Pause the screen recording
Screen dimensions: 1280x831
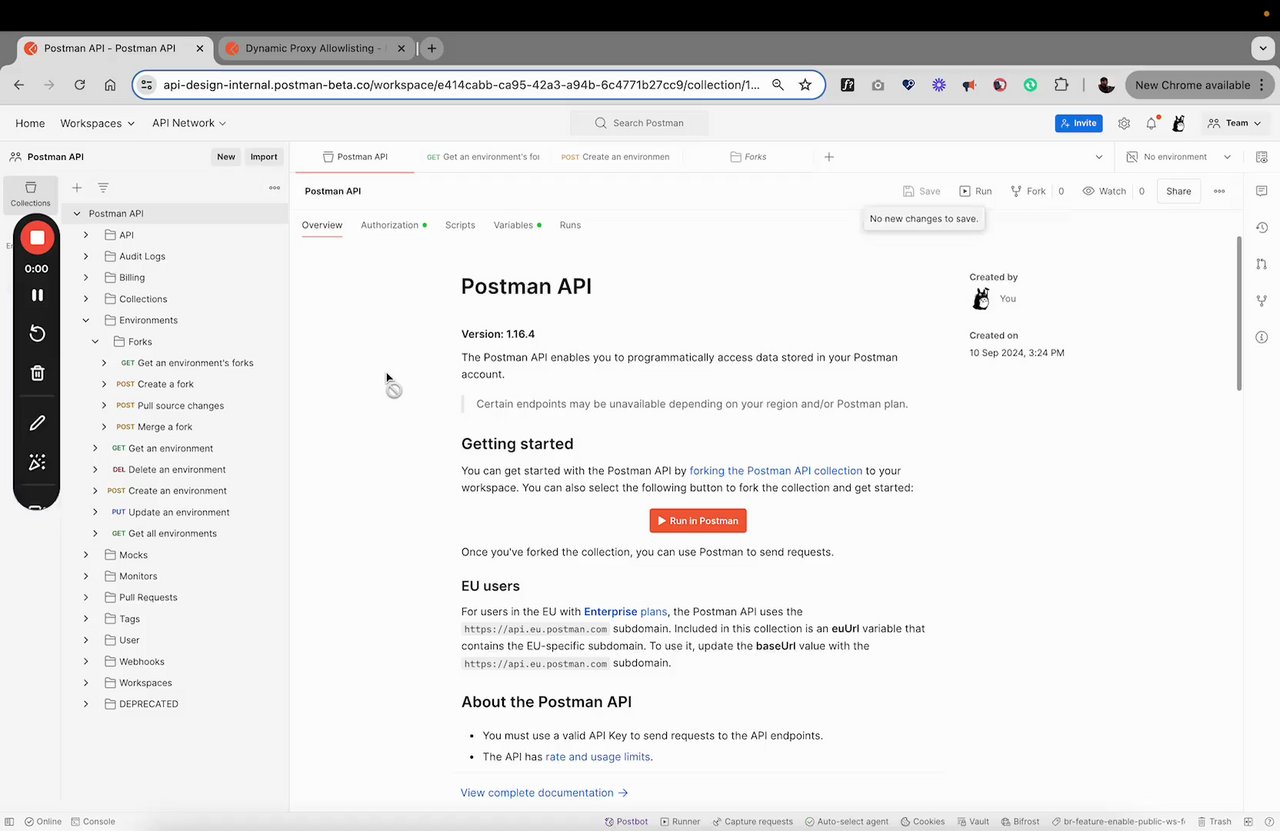click(x=37, y=295)
